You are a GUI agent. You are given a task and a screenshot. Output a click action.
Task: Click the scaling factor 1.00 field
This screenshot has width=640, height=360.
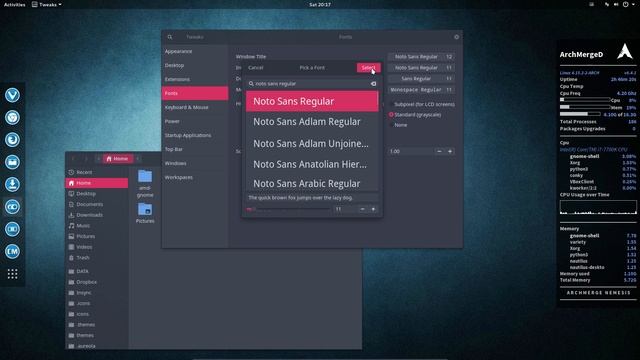point(411,151)
